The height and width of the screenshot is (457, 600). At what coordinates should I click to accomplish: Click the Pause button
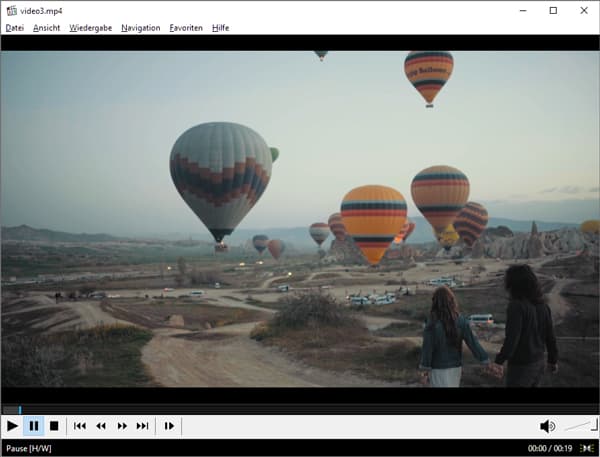[x=33, y=426]
